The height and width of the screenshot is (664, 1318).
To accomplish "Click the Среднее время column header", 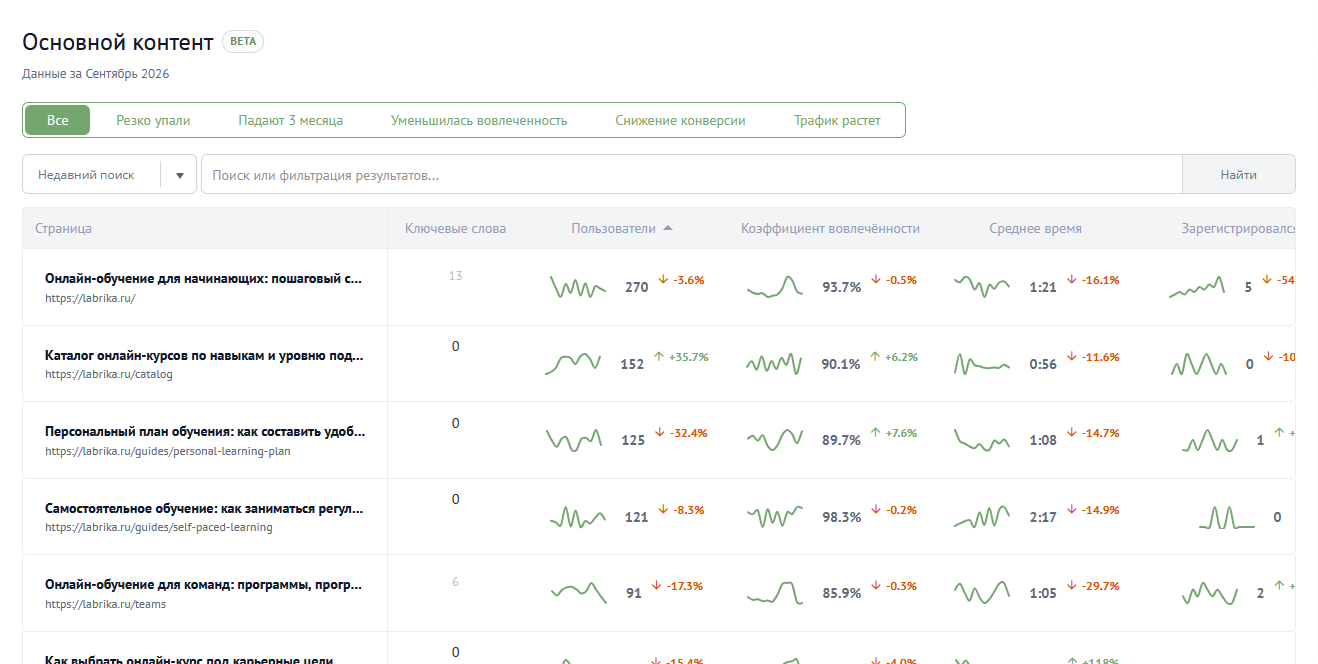I will [x=1035, y=229].
